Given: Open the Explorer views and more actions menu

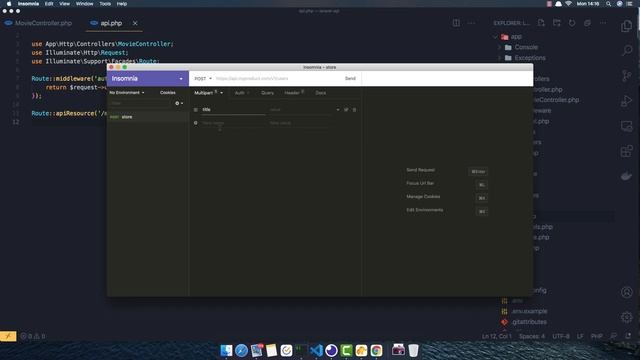Looking at the screenshot, I should coord(603,23).
